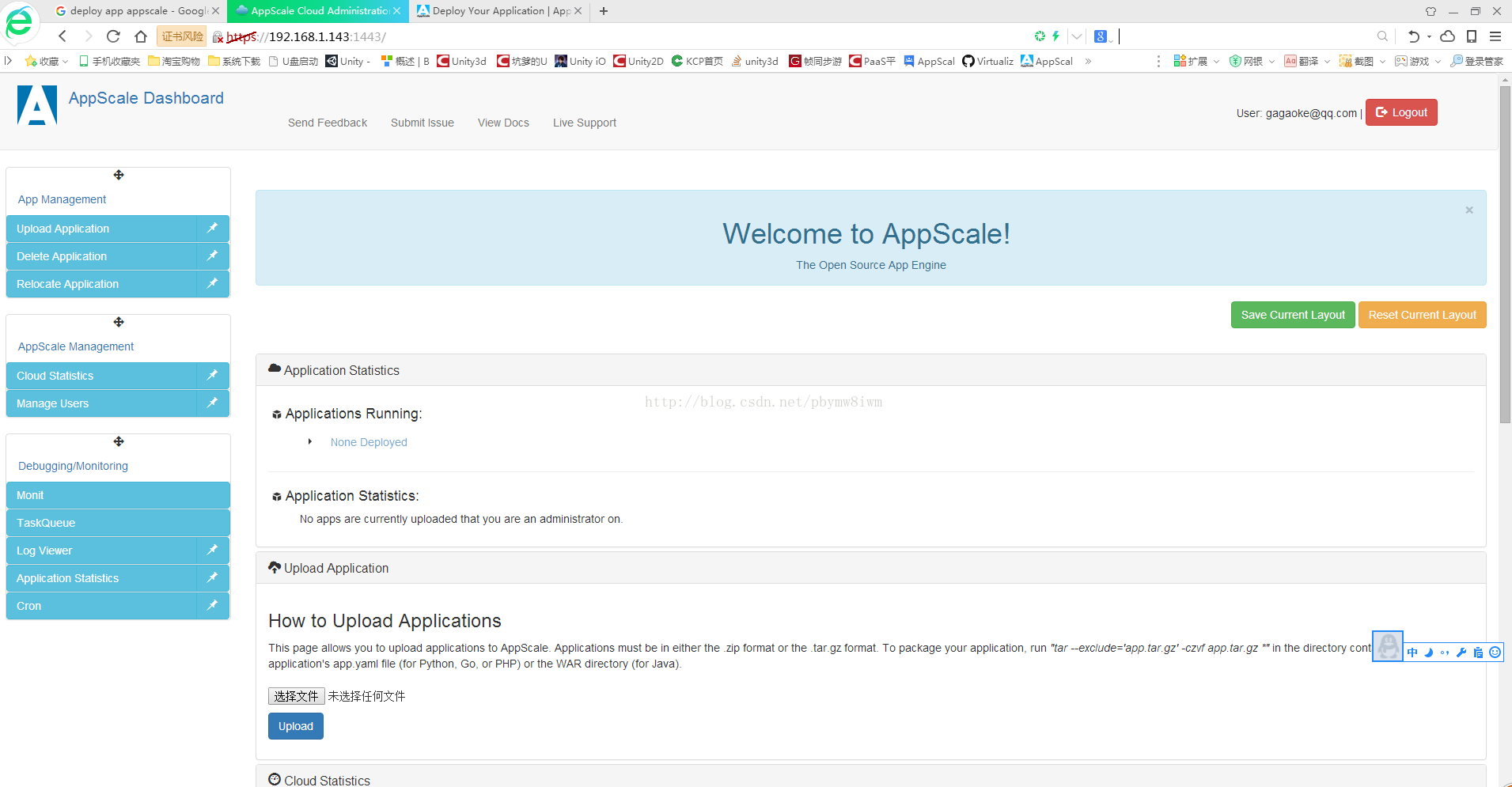Click the AppScale Dashboard title link

[x=146, y=98]
